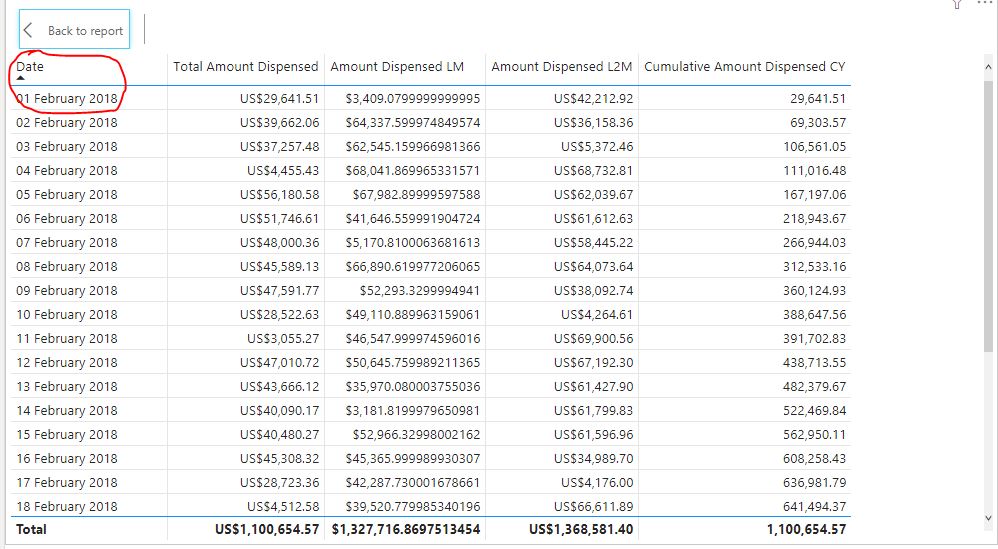
Task: Click the 562,950.11 cumulative value
Action: [815, 434]
